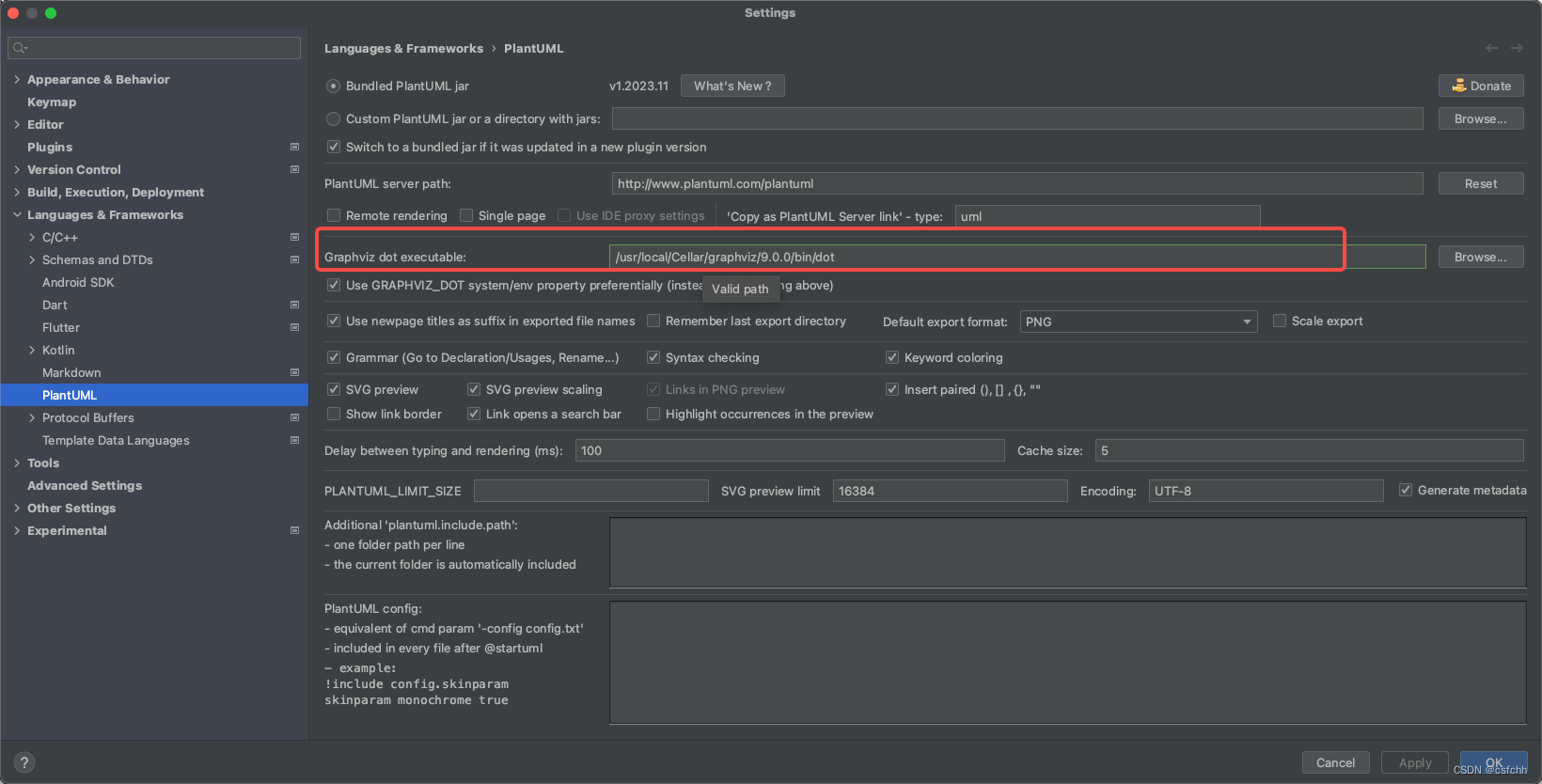Select Bundled PlantUML jar radio button
This screenshot has height=784, width=1542.
coord(333,86)
